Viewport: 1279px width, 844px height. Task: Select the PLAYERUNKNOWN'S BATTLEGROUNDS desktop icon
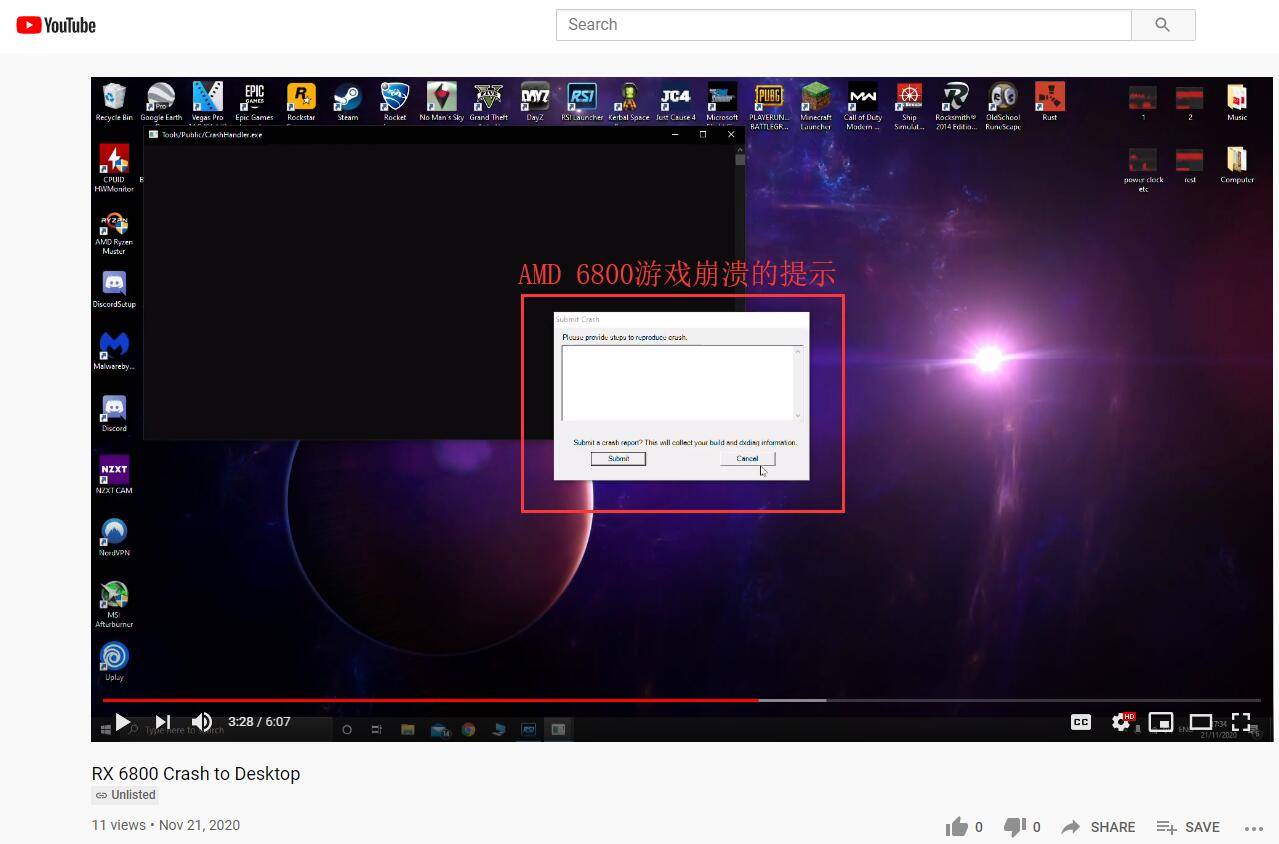(769, 106)
